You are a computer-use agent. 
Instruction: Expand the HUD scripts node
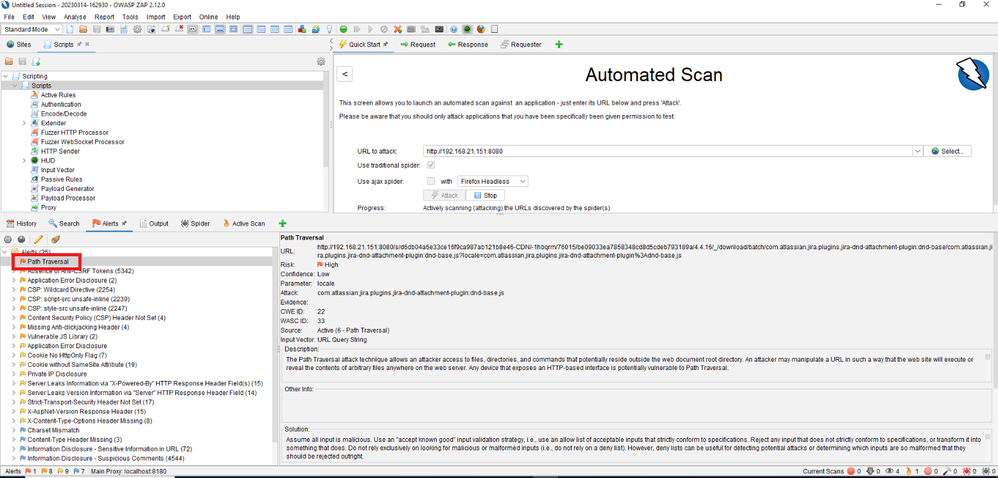click(x=24, y=160)
